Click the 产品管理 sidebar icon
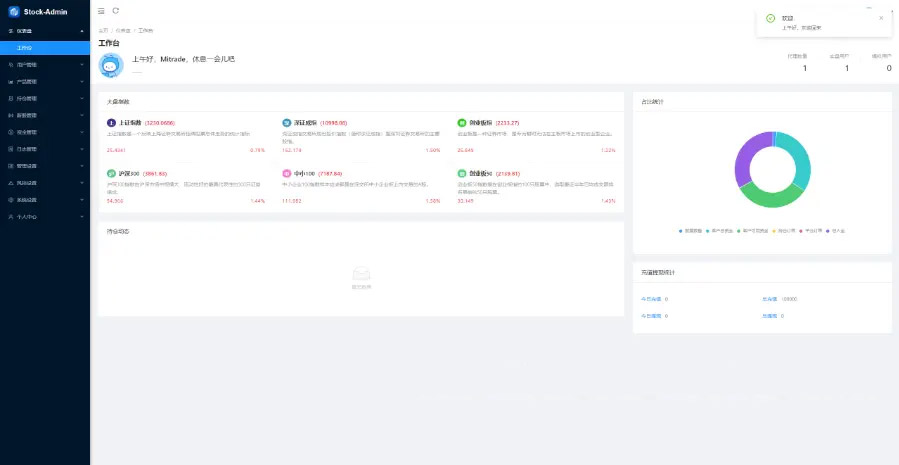 coord(11,82)
